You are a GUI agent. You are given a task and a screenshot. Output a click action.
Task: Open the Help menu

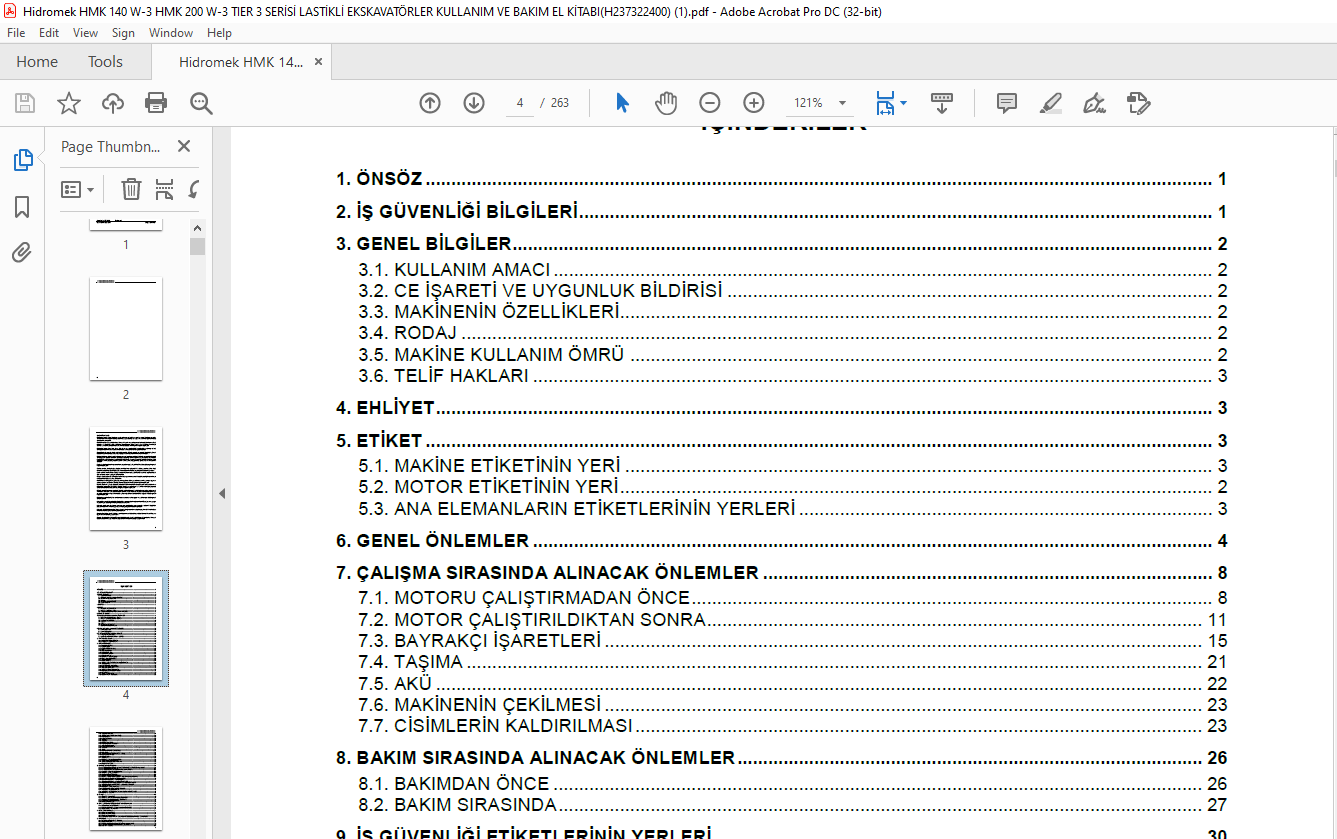[219, 33]
